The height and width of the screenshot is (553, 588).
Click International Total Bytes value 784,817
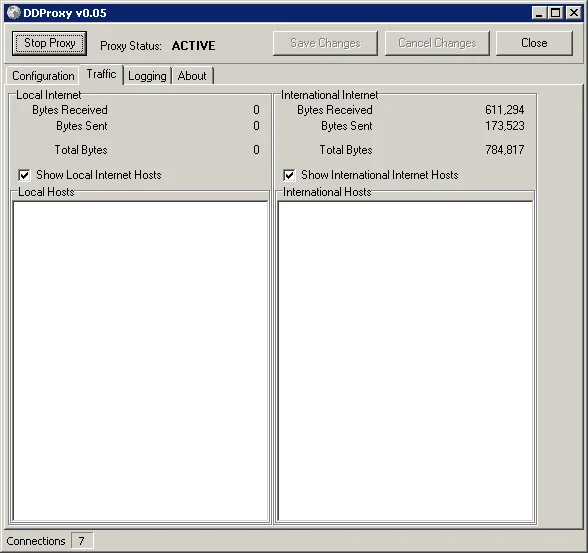[x=504, y=150]
